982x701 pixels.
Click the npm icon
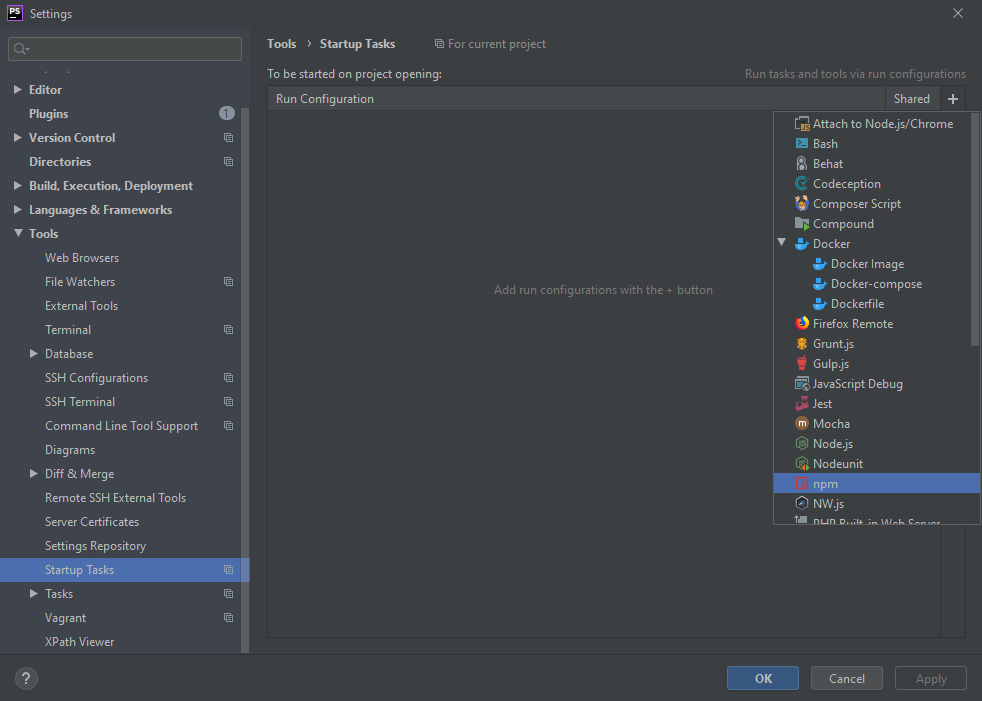click(802, 484)
